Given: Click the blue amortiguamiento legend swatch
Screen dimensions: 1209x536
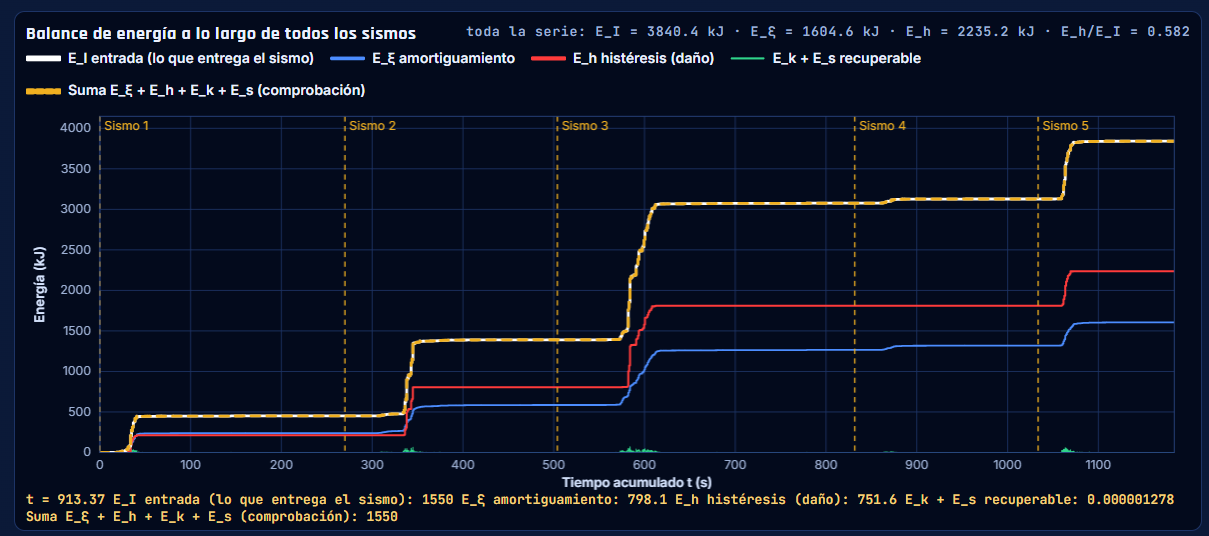Looking at the screenshot, I should coord(347,58).
